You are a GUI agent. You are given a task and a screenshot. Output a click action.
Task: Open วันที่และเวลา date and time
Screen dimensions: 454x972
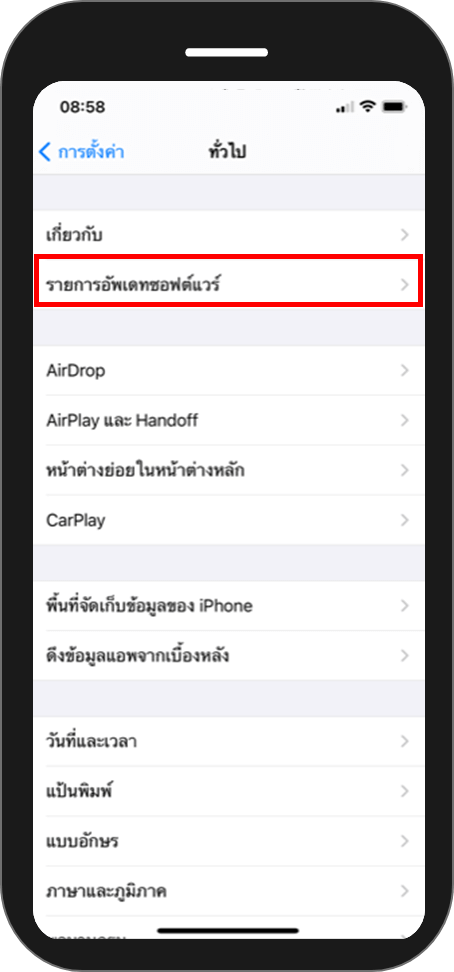tap(229, 741)
